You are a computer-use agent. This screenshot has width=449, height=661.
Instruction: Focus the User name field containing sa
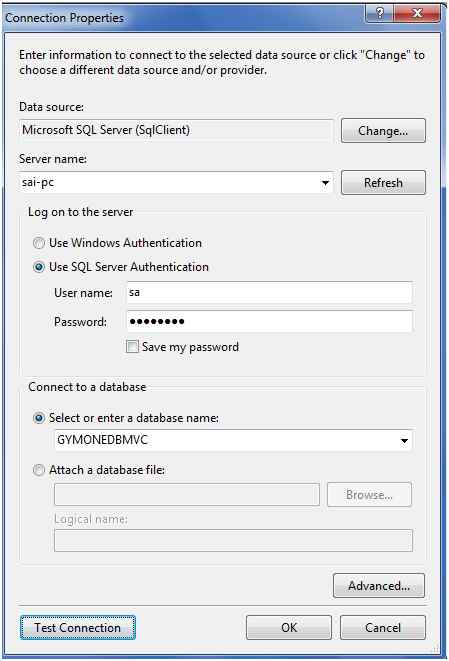[269, 293]
